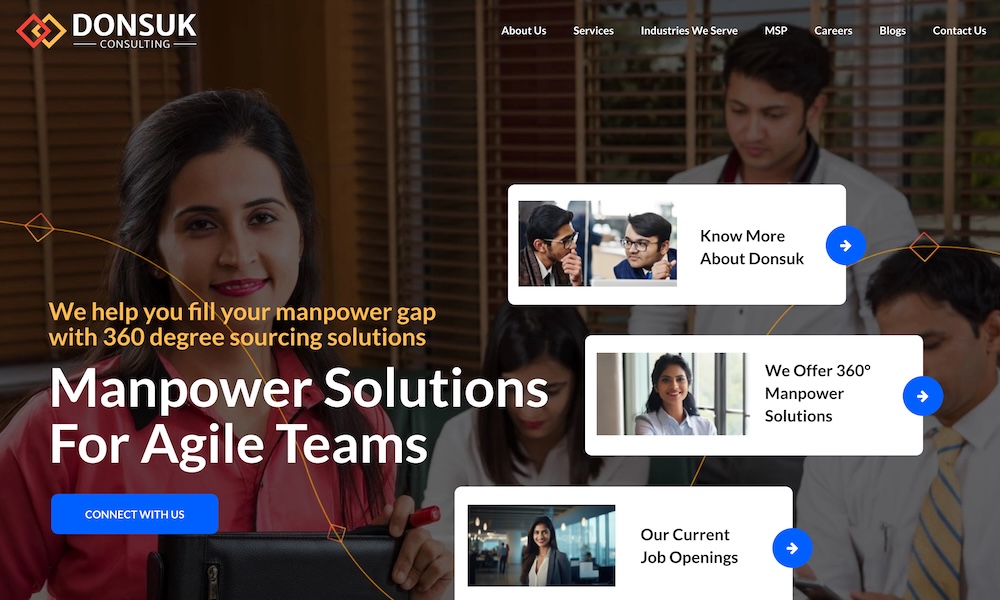Click arrow button beside Our Current Job Openings

(x=792, y=548)
